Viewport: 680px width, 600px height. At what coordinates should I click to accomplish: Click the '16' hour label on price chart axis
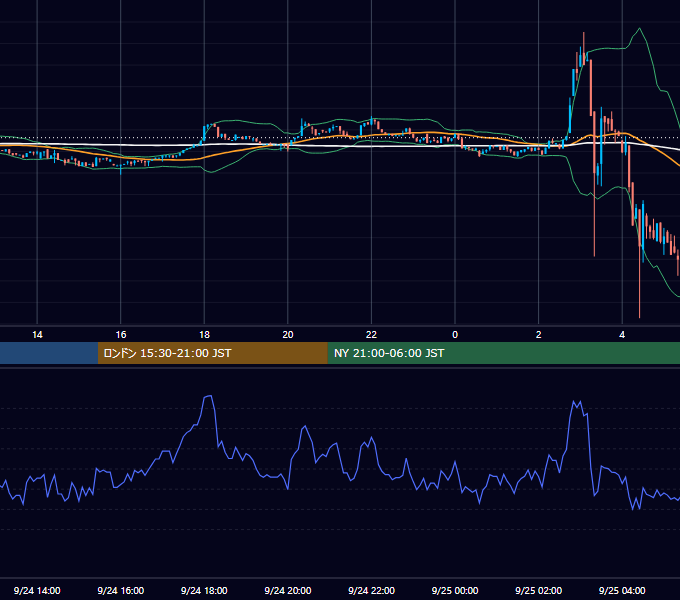pos(121,335)
